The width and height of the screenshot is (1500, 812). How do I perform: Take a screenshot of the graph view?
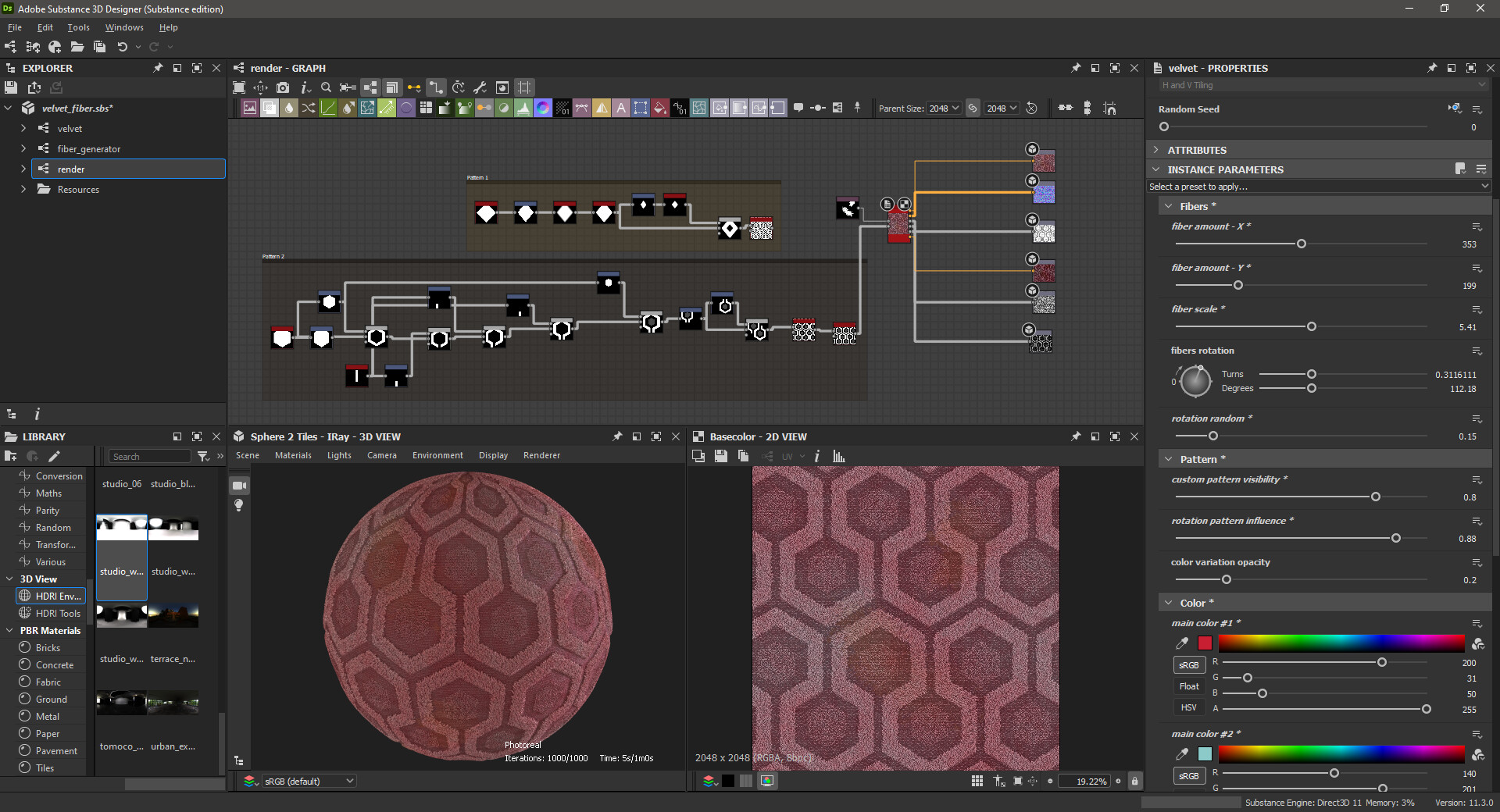(284, 87)
